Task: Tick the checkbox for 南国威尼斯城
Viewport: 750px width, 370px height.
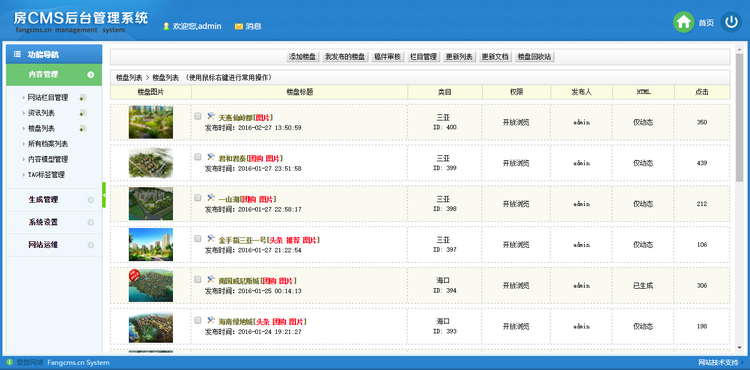Action: pos(198,279)
